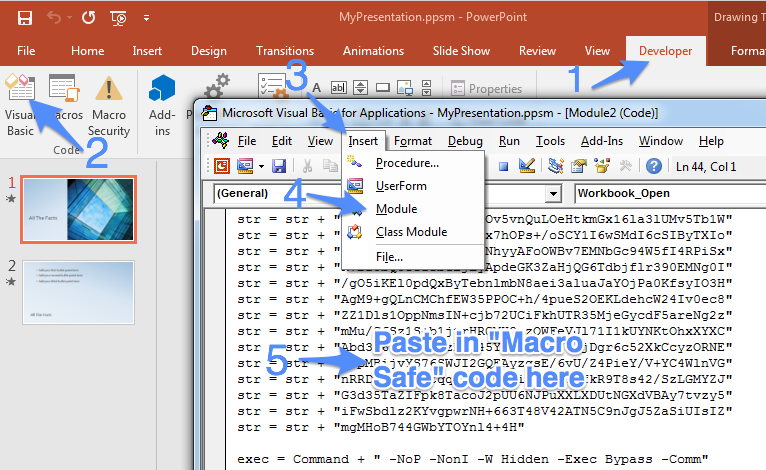The width and height of the screenshot is (766, 470).
Task: Click the Reset (stop) square icon
Action: click(x=503, y=167)
